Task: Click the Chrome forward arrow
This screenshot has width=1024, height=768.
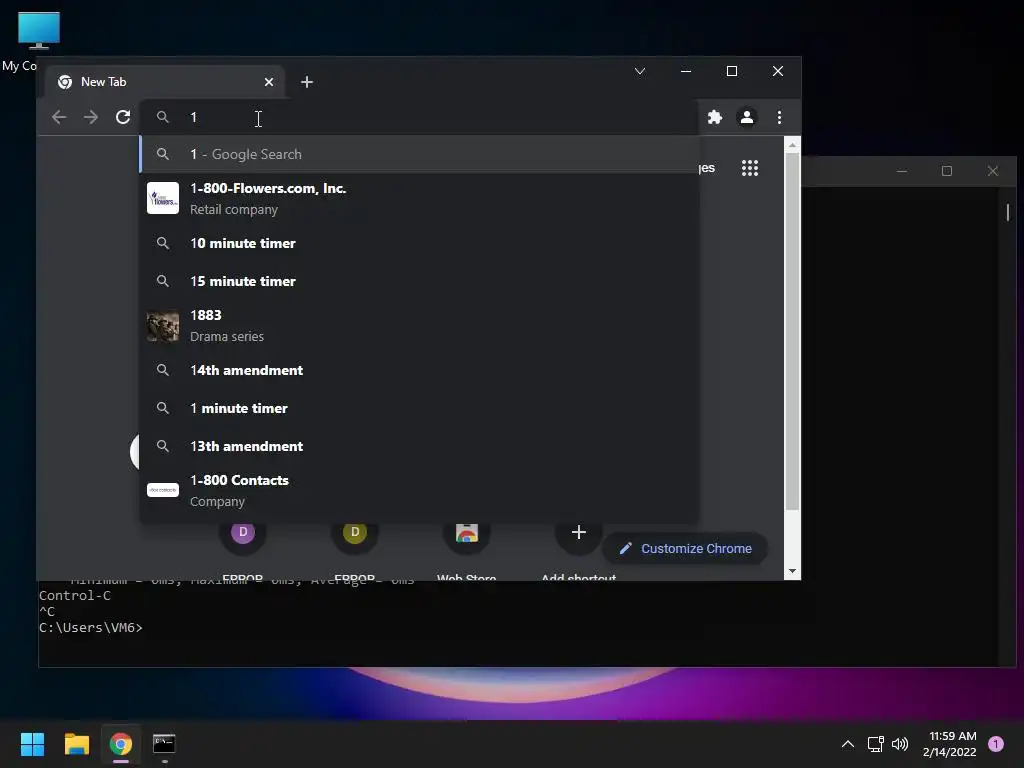Action: [91, 117]
